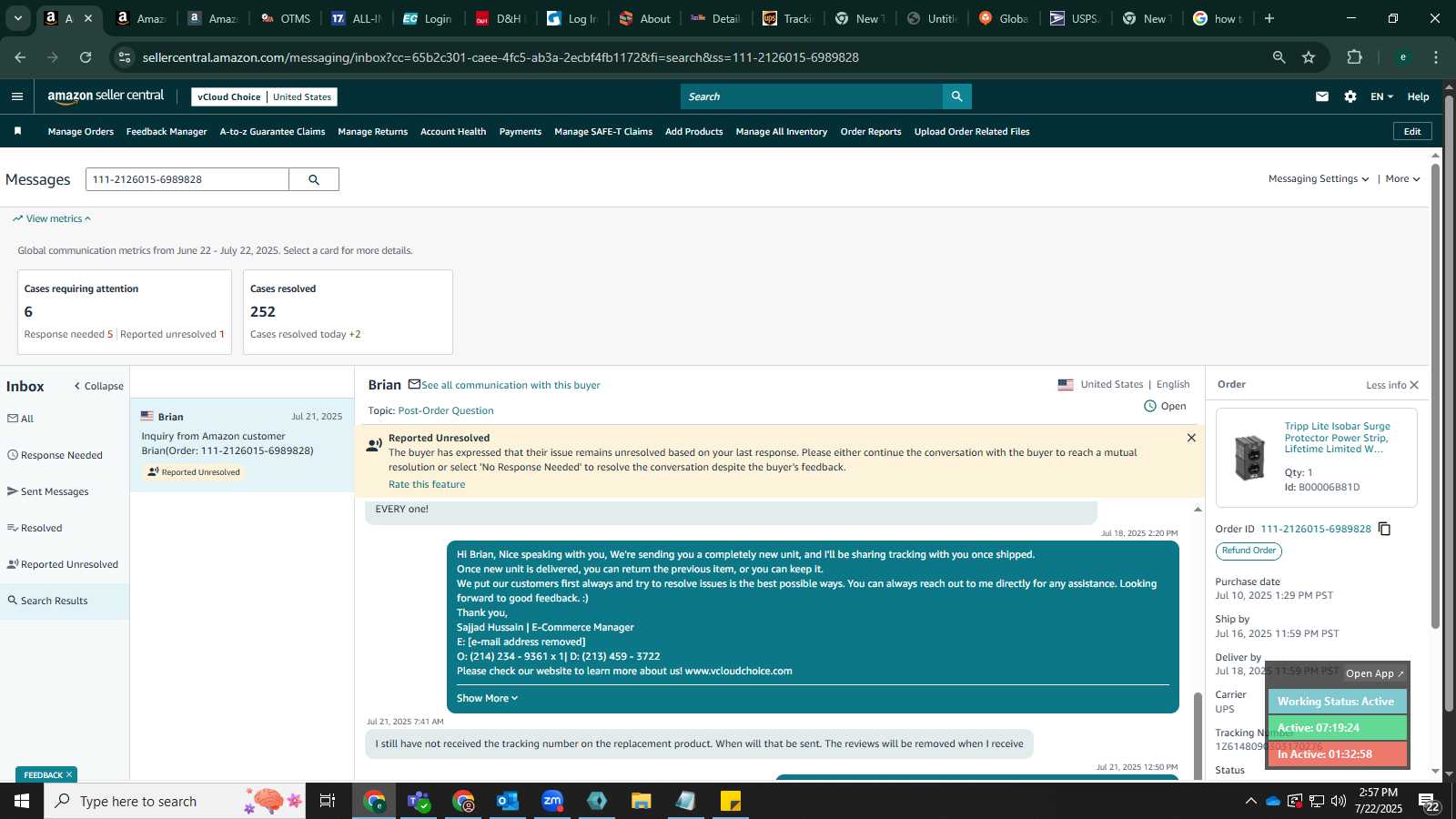Open Chrome's three-dot menu
Viewport: 1456px width, 819px height.
tap(1436, 57)
